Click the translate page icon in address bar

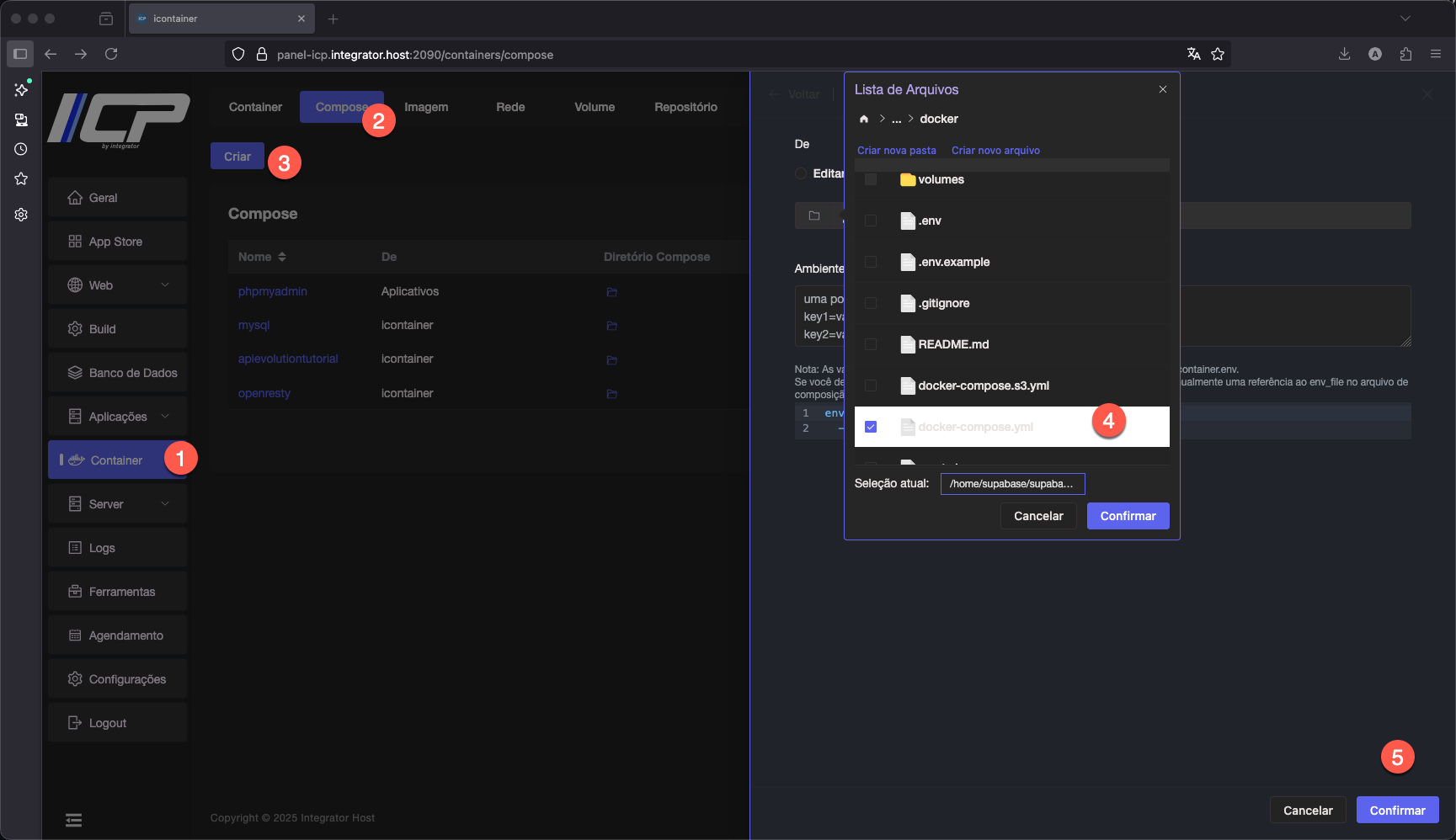click(1193, 54)
